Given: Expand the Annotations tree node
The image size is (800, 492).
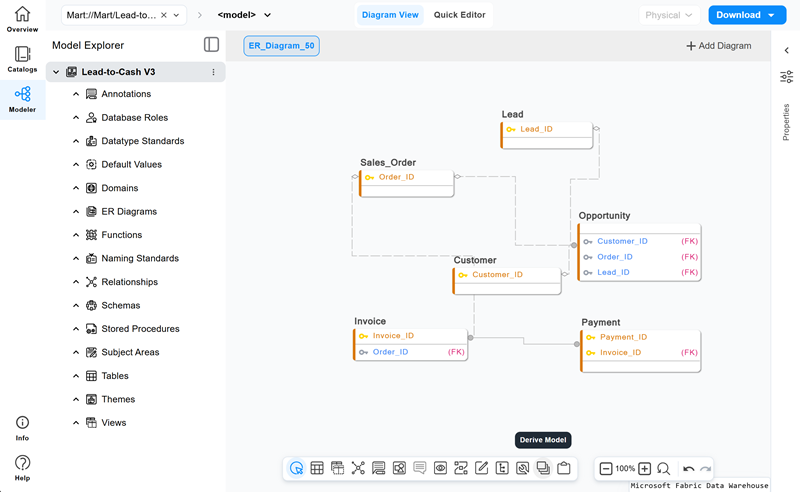Looking at the screenshot, I should pos(76,94).
